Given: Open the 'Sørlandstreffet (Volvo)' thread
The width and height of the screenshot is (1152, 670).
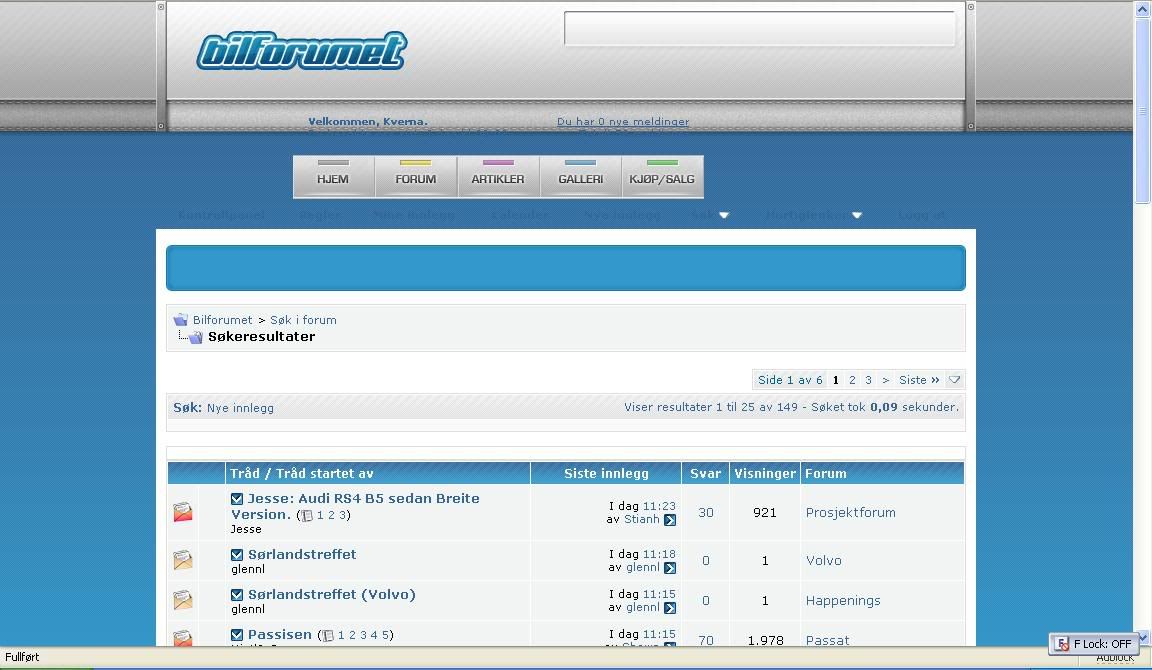Looking at the screenshot, I should click(331, 594).
